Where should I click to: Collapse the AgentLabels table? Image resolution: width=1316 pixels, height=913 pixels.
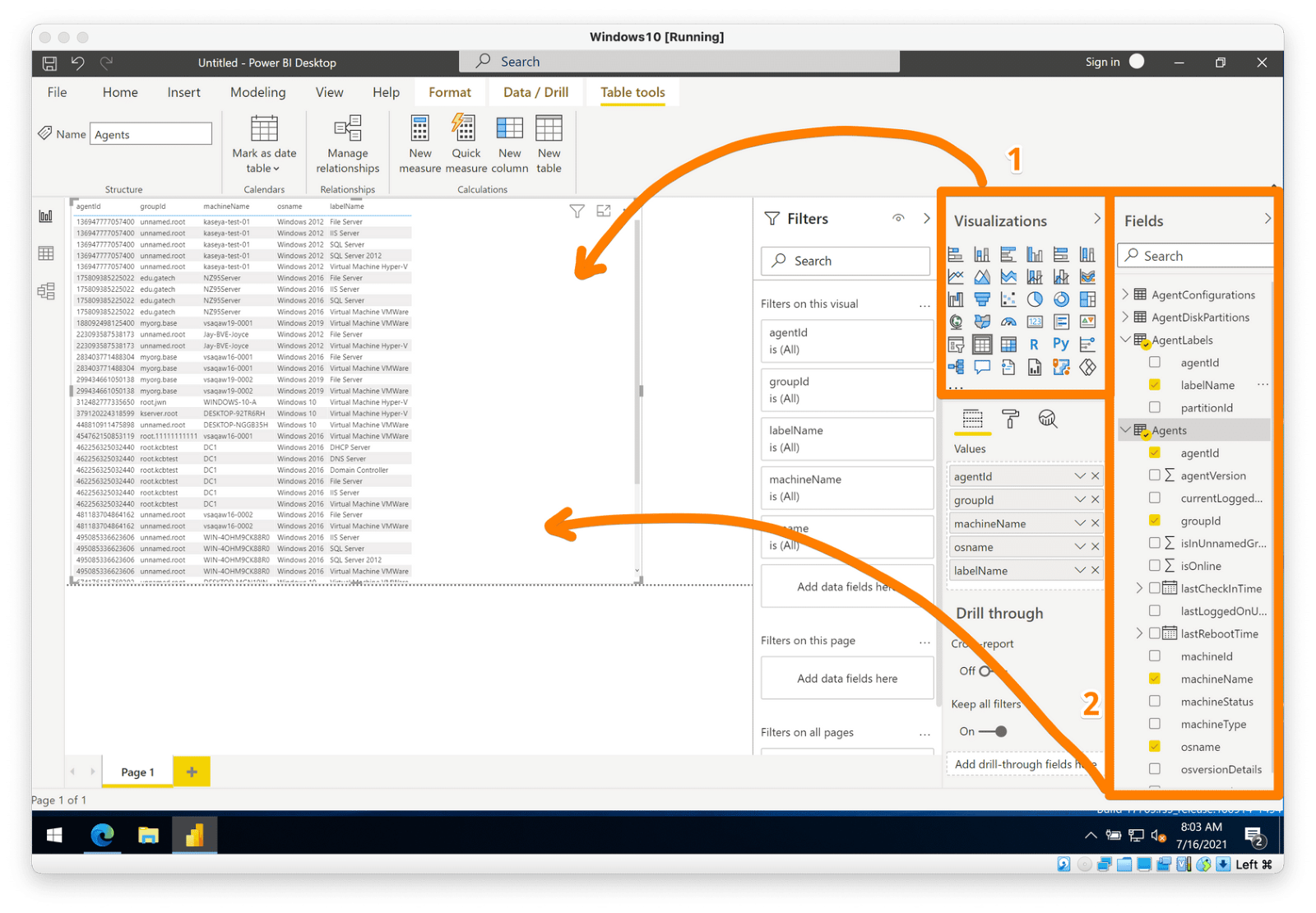[1126, 339]
